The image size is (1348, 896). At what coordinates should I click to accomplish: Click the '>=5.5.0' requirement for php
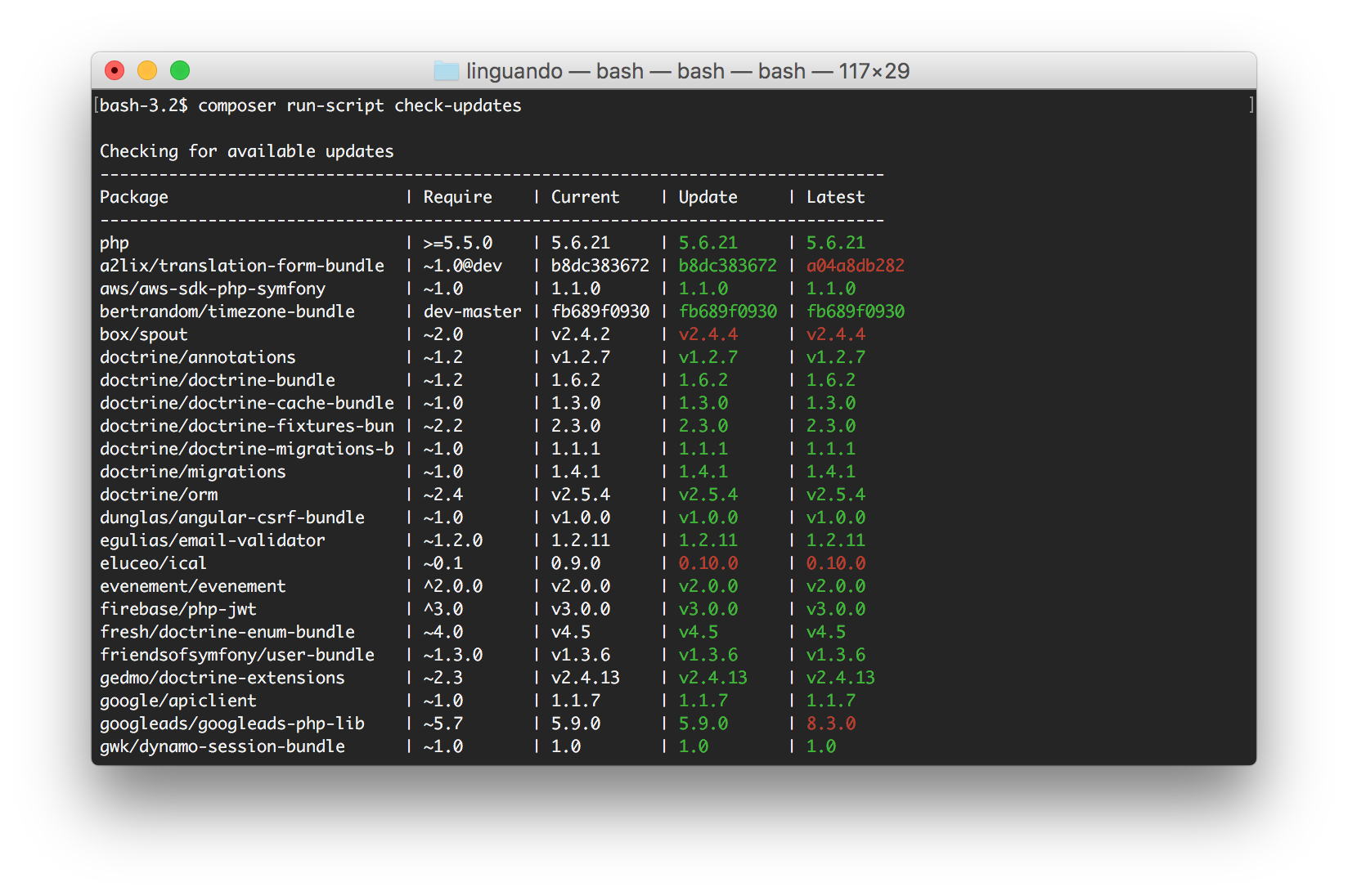pos(458,243)
